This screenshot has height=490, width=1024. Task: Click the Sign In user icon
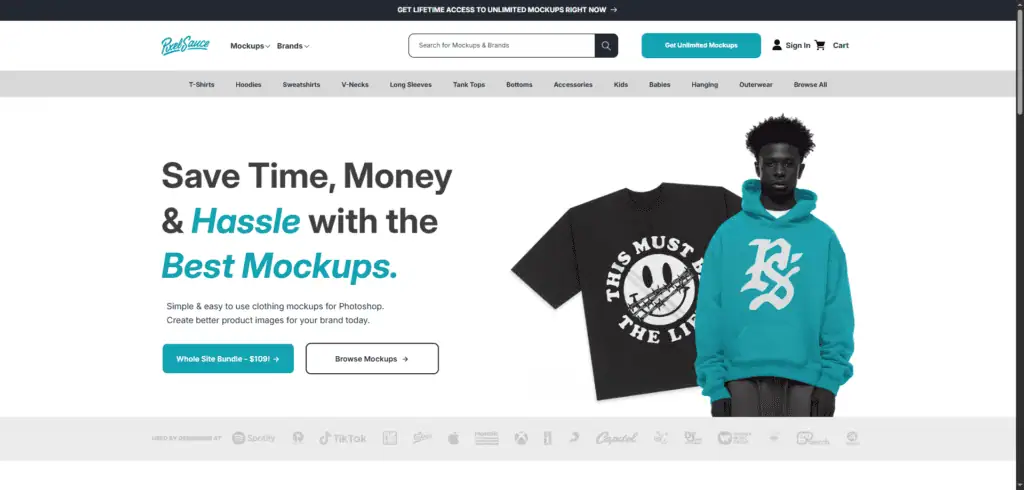click(776, 45)
